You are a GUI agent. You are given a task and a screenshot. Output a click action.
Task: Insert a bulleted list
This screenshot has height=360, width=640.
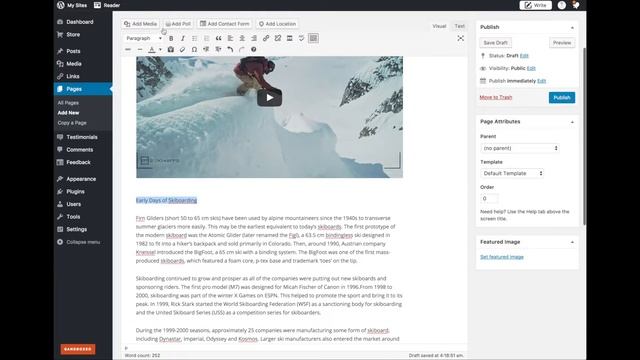[x=195, y=38]
